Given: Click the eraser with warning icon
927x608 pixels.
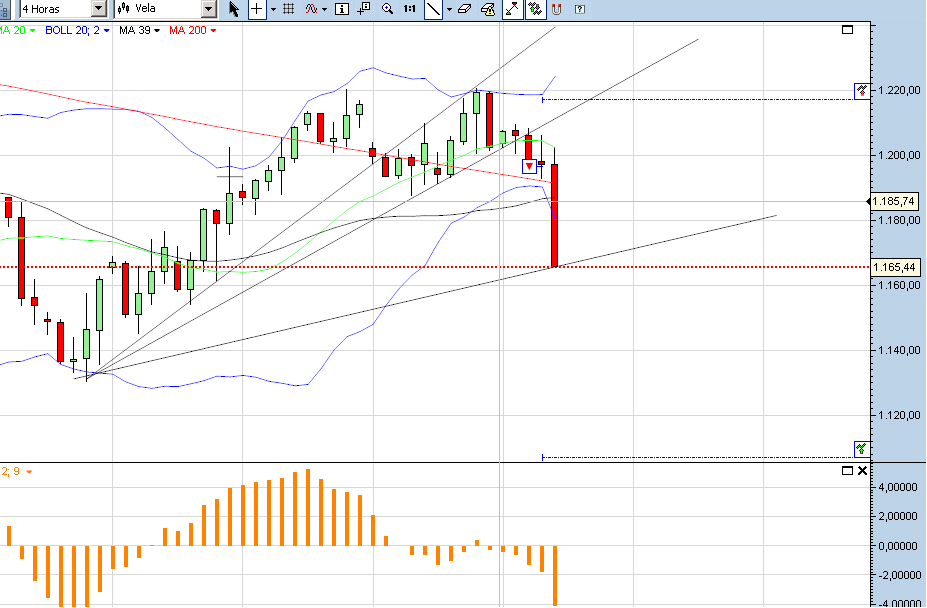Looking at the screenshot, I should [488, 9].
